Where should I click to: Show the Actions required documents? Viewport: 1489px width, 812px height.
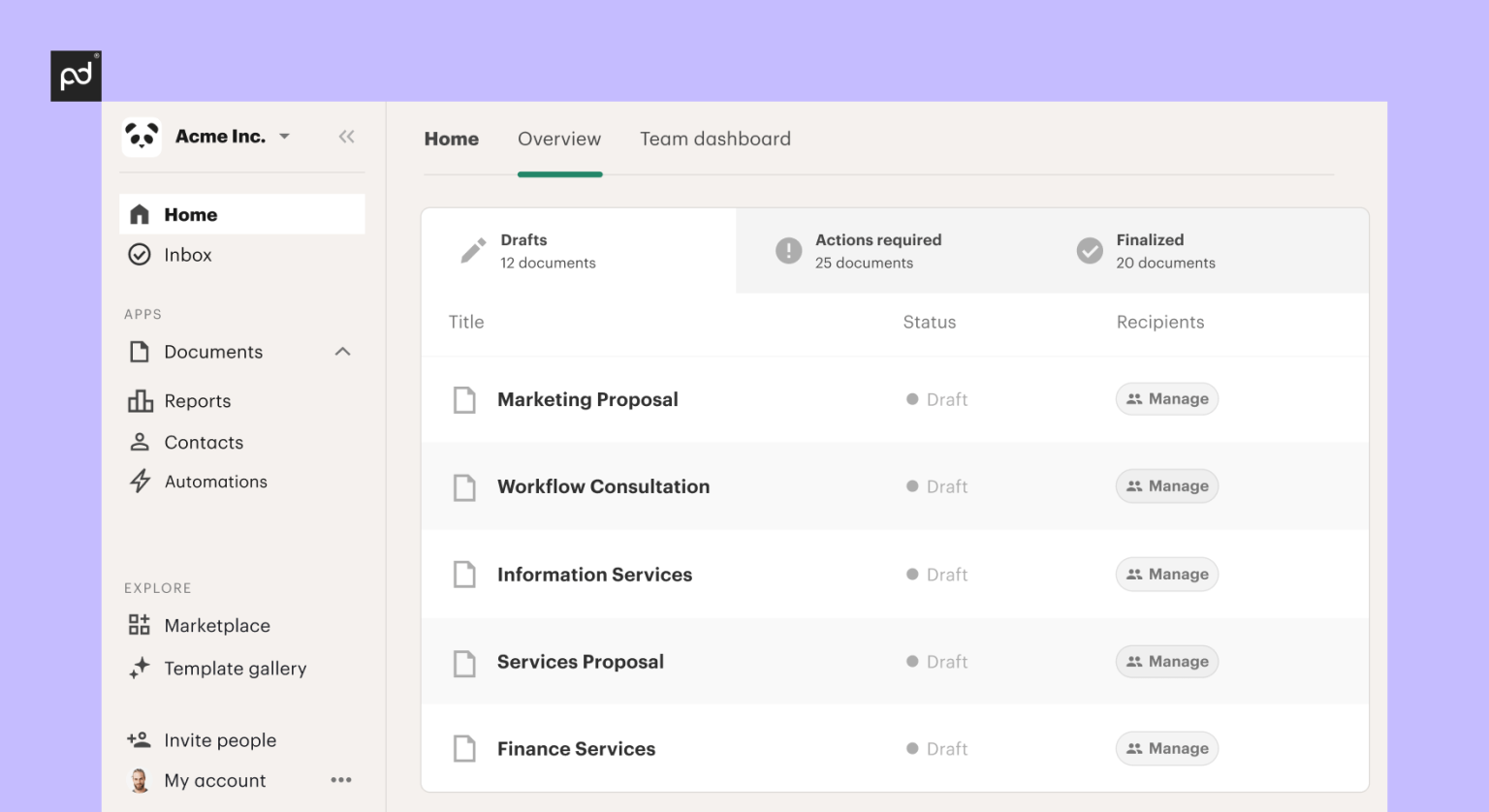point(877,251)
